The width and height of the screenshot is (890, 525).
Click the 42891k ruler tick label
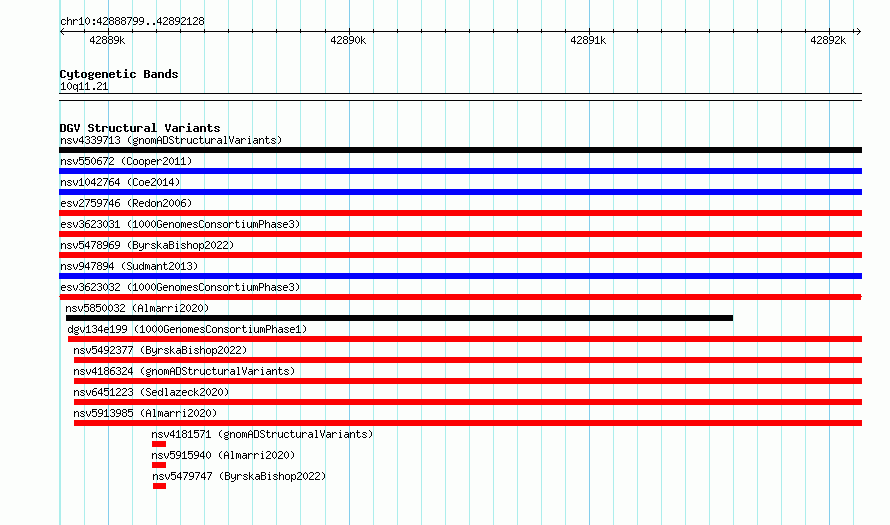click(588, 40)
